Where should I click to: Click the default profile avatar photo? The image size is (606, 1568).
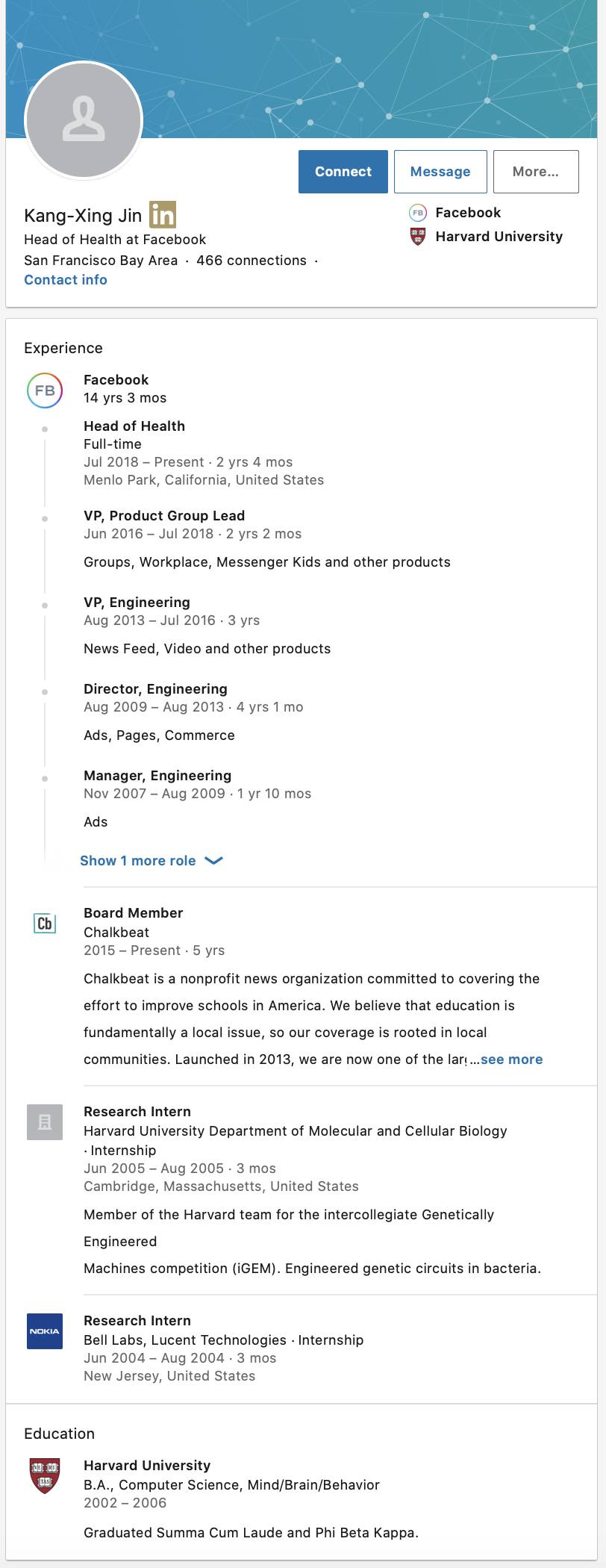coord(84,120)
